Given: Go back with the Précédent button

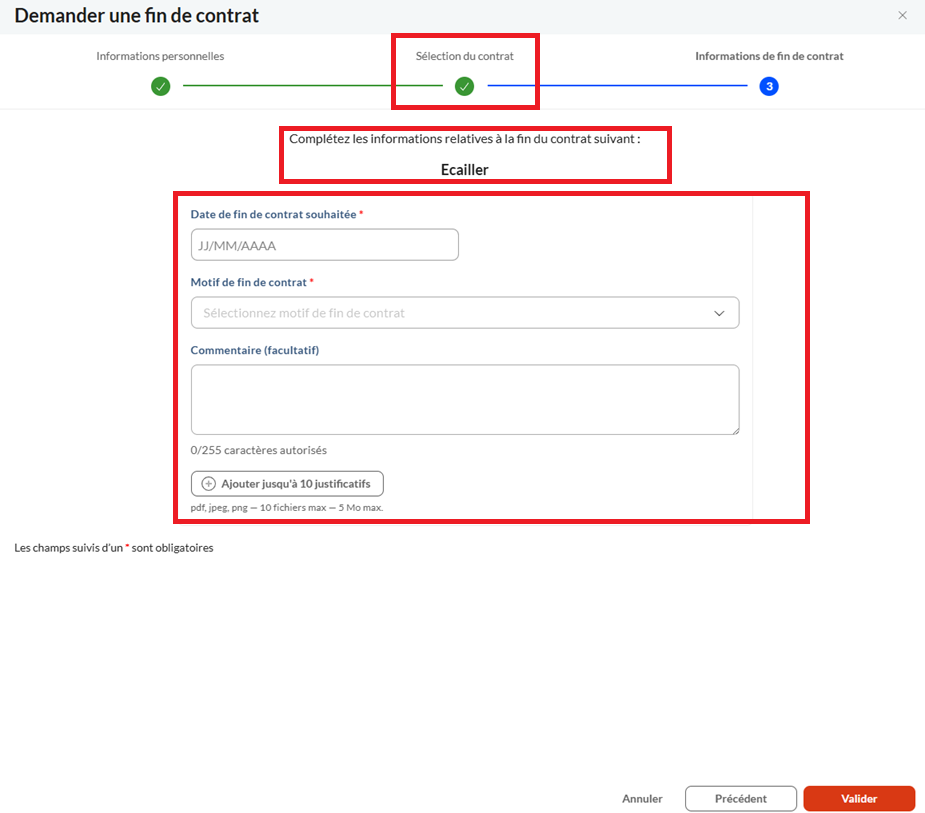Looking at the screenshot, I should point(740,799).
